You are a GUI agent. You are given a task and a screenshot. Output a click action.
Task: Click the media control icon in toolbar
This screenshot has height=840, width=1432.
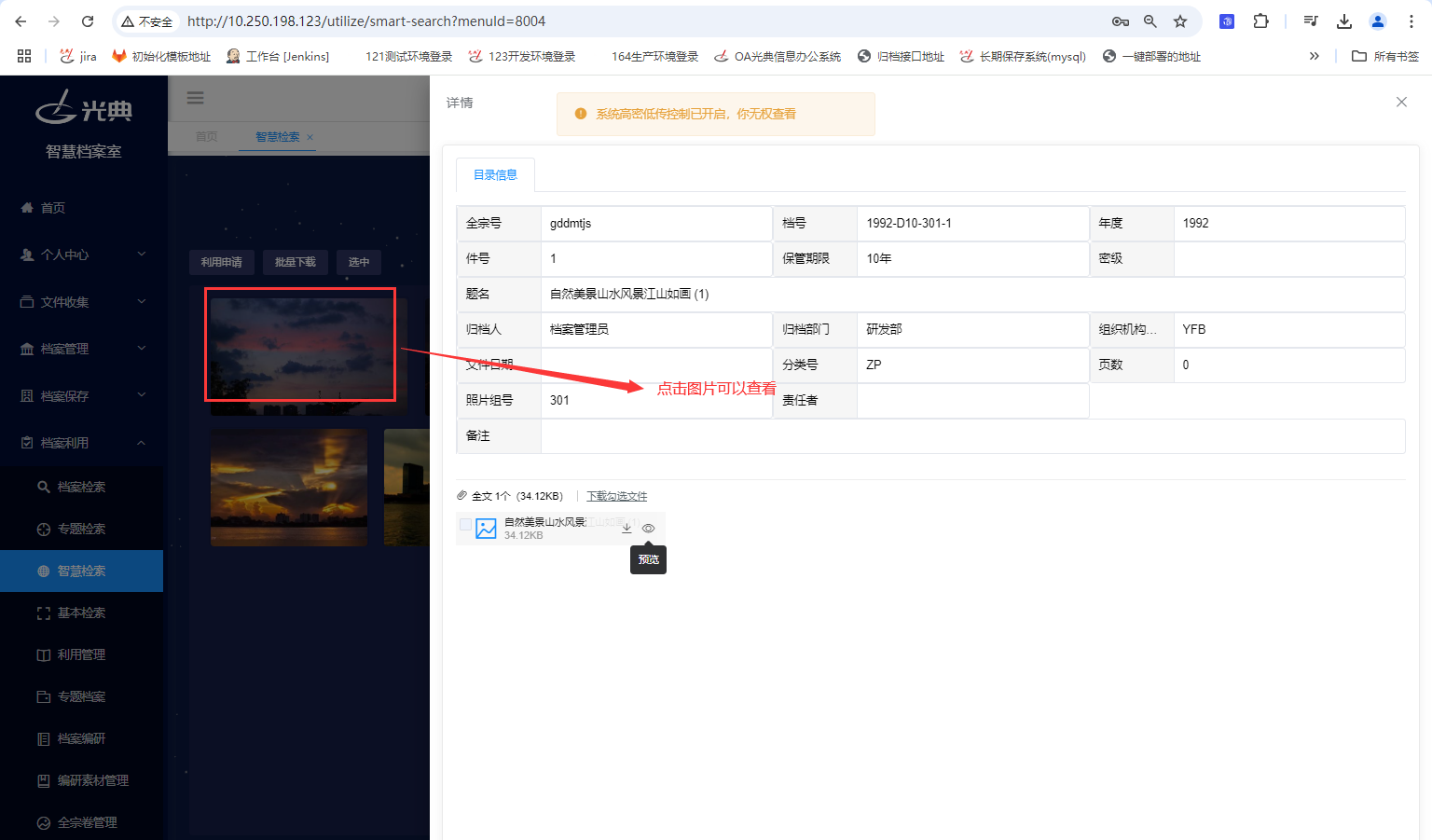coord(1311,21)
